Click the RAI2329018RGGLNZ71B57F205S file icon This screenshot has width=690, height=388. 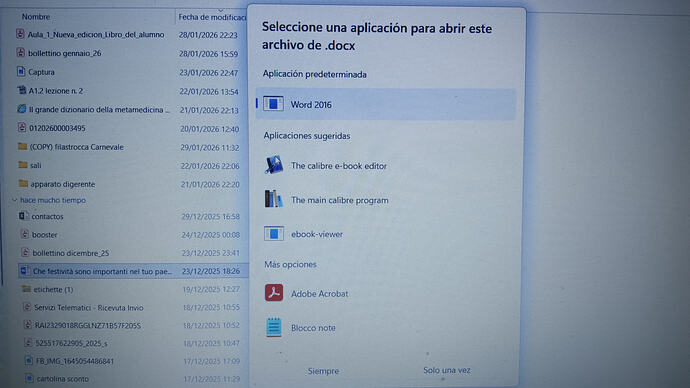[x=28, y=325]
